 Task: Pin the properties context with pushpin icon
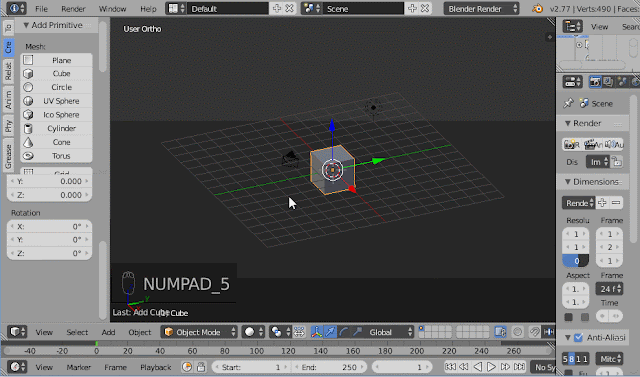point(568,103)
